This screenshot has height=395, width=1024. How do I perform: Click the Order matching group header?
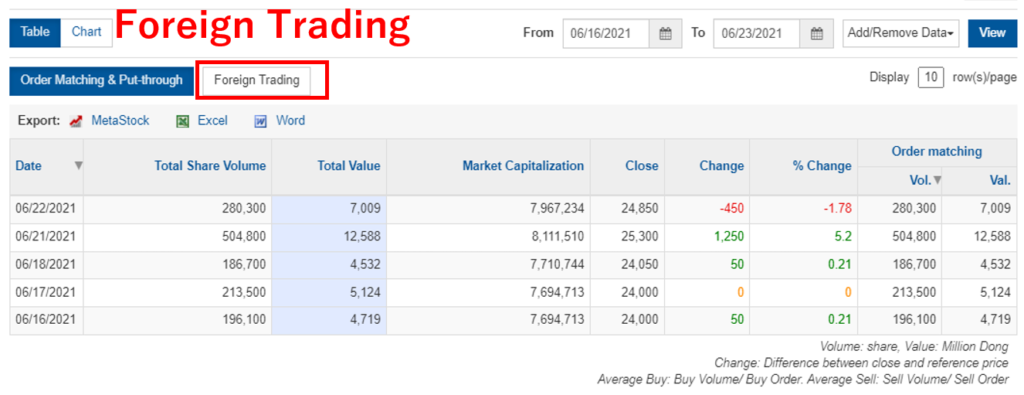pyautogui.click(x=936, y=151)
